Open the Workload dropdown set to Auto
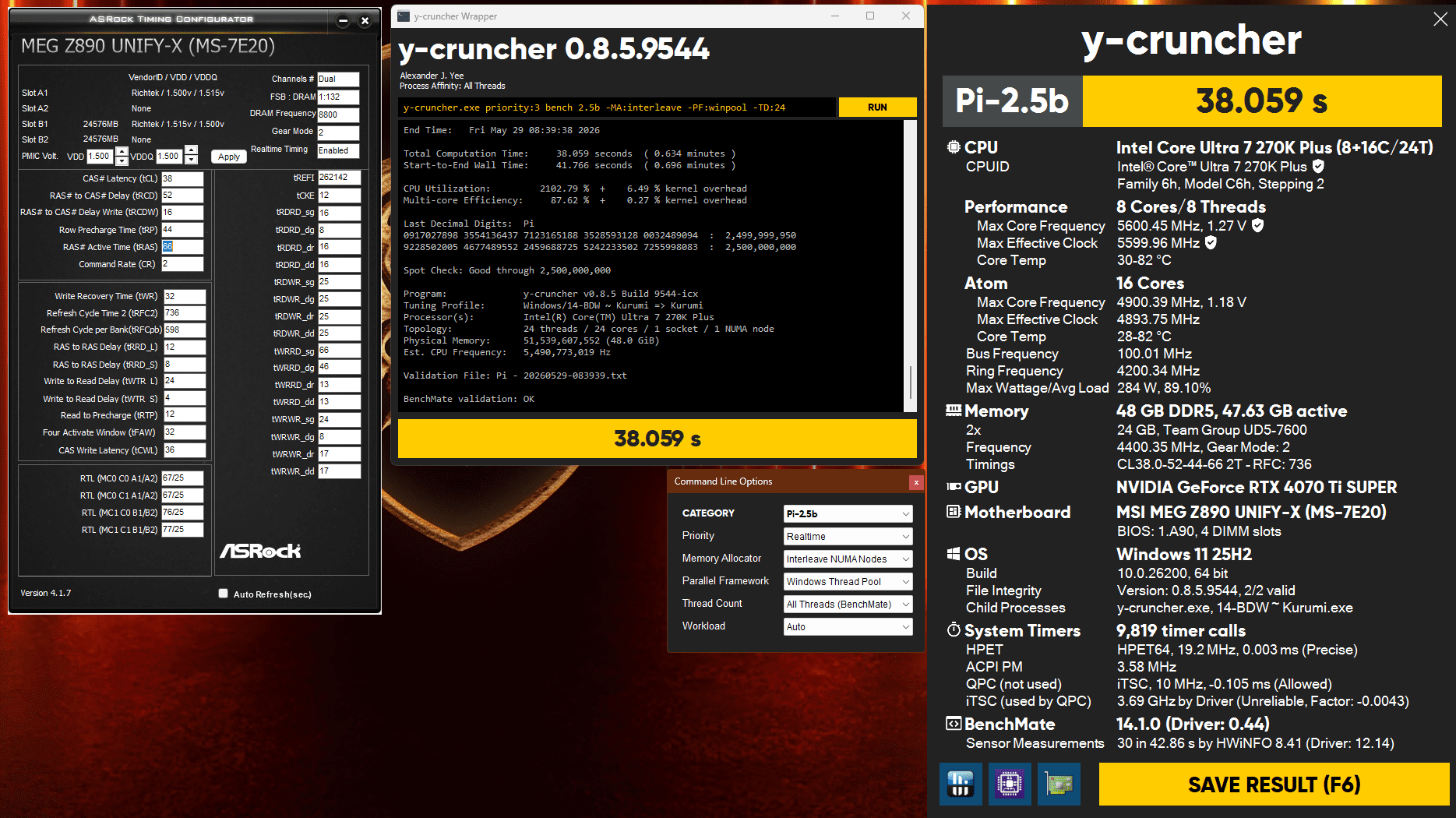 click(848, 626)
